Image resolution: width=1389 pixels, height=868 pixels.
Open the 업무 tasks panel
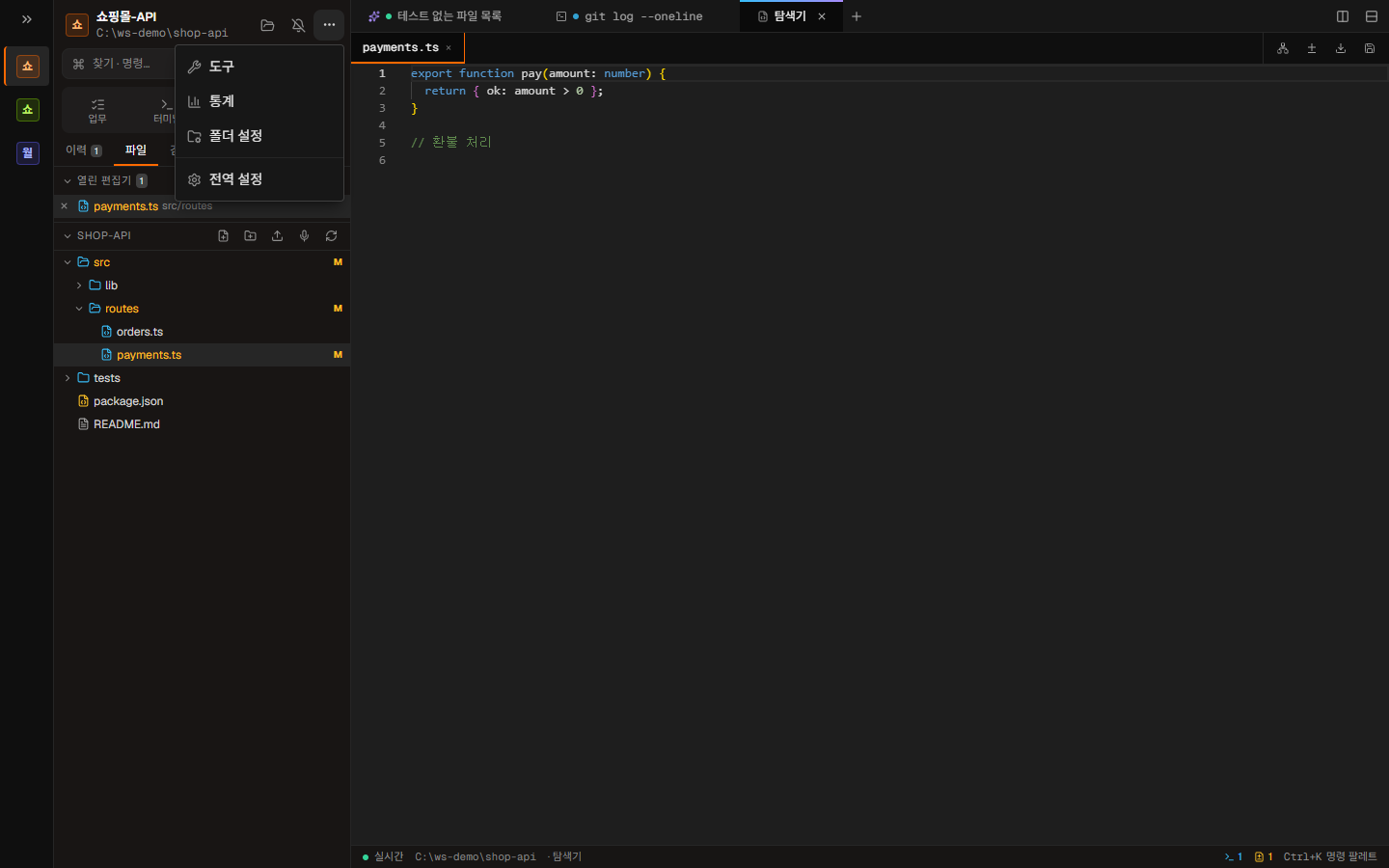[x=97, y=111]
